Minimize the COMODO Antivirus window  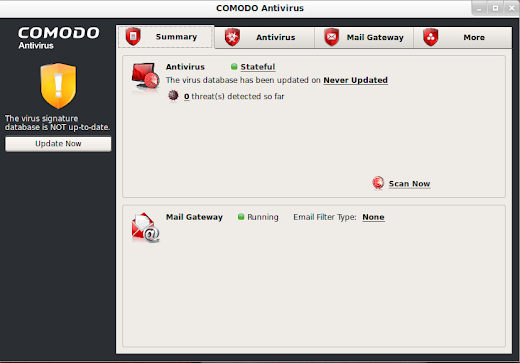tap(479, 9)
